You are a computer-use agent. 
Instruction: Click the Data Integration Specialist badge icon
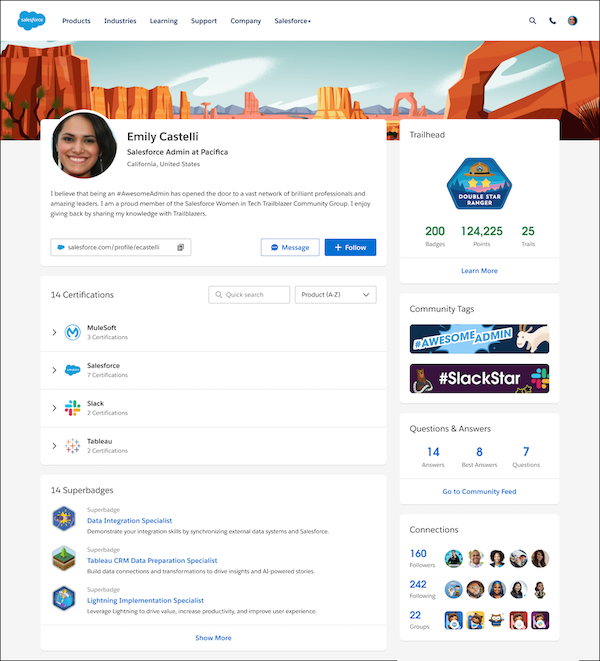[64, 519]
